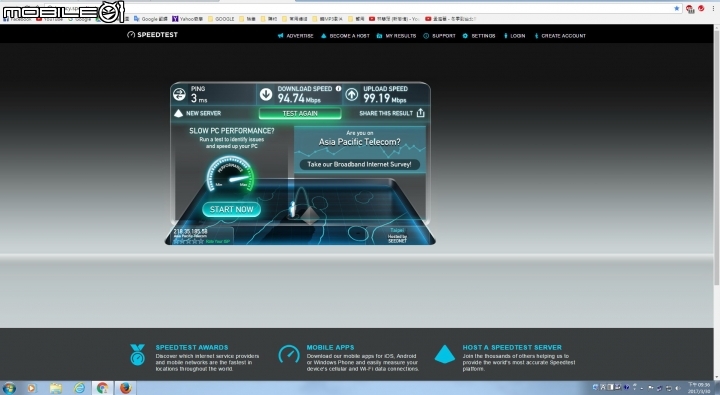720x395 pixels.
Task: Click the ping arrows icon
Action: 179,94
